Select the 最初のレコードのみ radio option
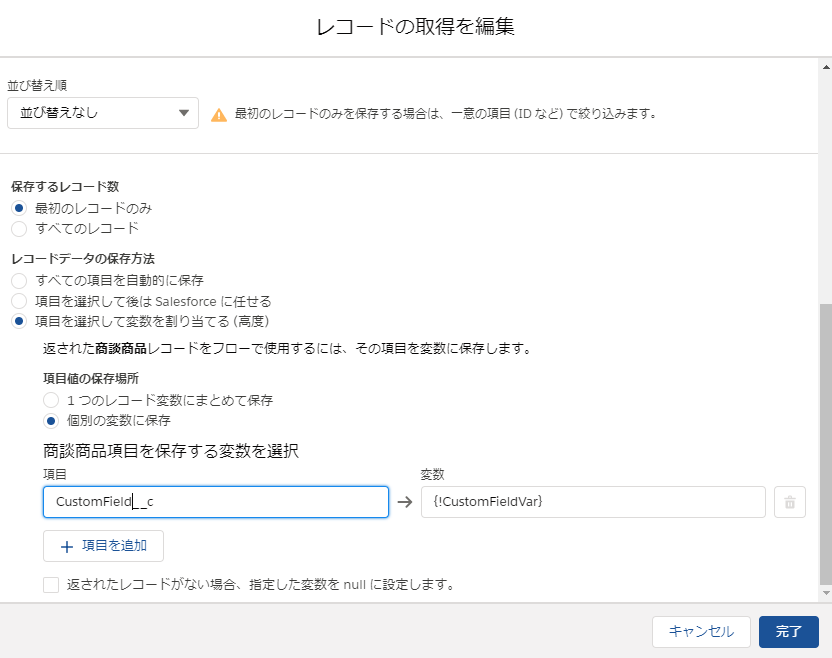This screenshot has width=832, height=658. 19,208
